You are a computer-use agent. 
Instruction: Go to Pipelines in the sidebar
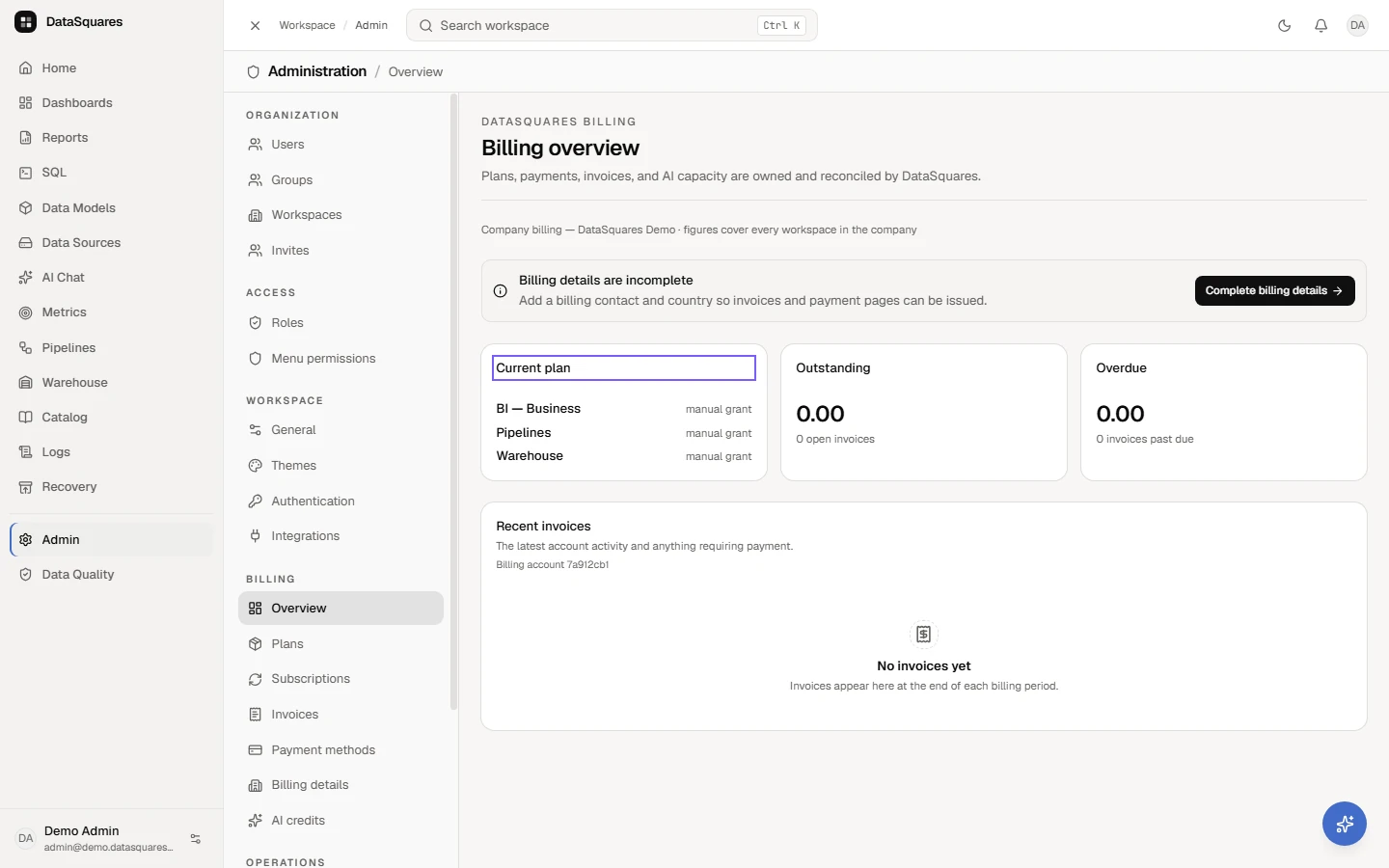111,348
